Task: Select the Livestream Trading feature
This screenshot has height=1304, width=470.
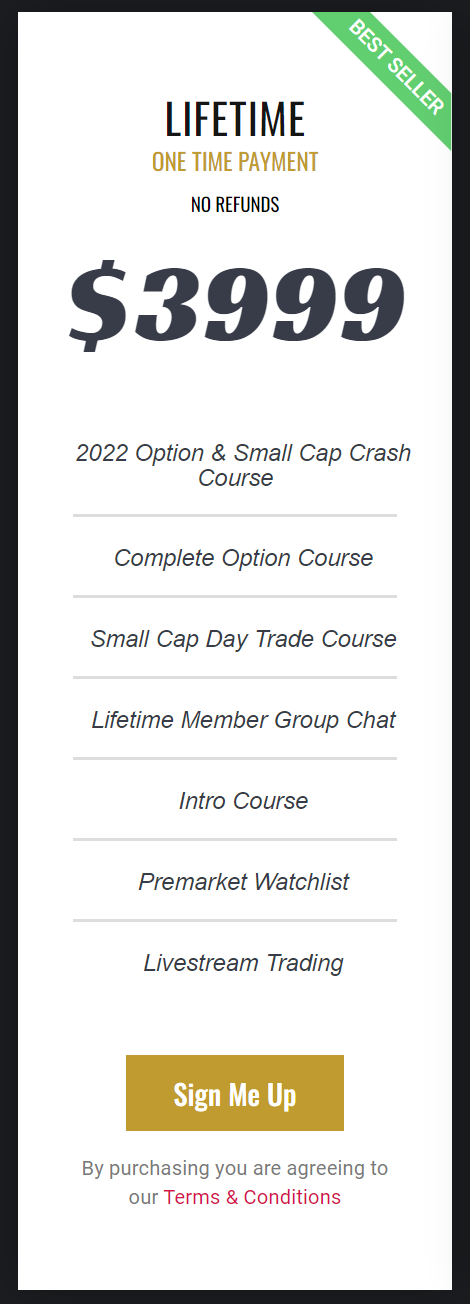Action: pyautogui.click(x=243, y=963)
